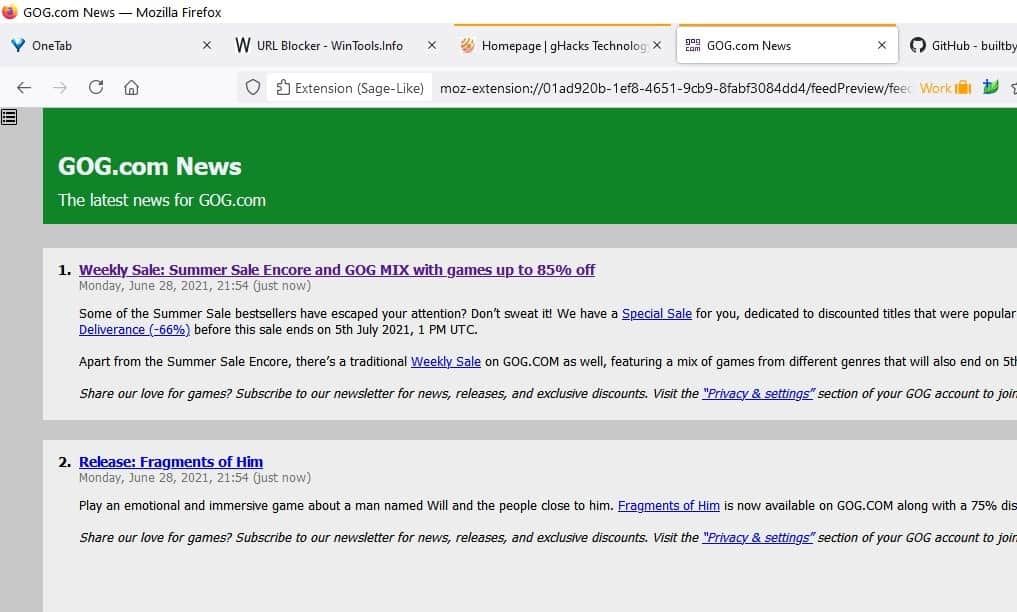Toggle the feed items list icon
The height and width of the screenshot is (612, 1017).
tap(9, 117)
